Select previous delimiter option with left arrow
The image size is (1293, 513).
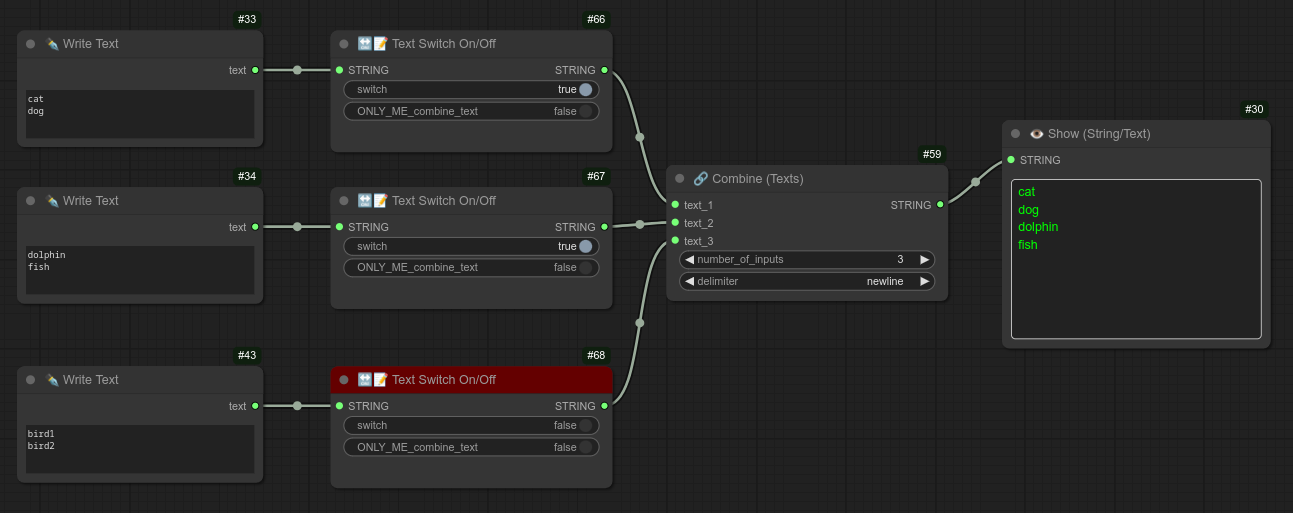coord(689,282)
